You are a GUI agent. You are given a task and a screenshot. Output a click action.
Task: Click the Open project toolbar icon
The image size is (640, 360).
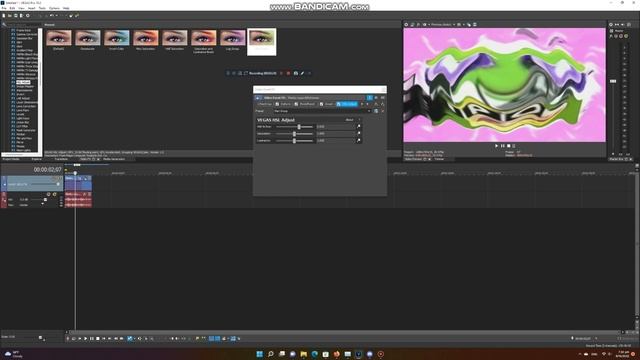[x=10, y=16]
